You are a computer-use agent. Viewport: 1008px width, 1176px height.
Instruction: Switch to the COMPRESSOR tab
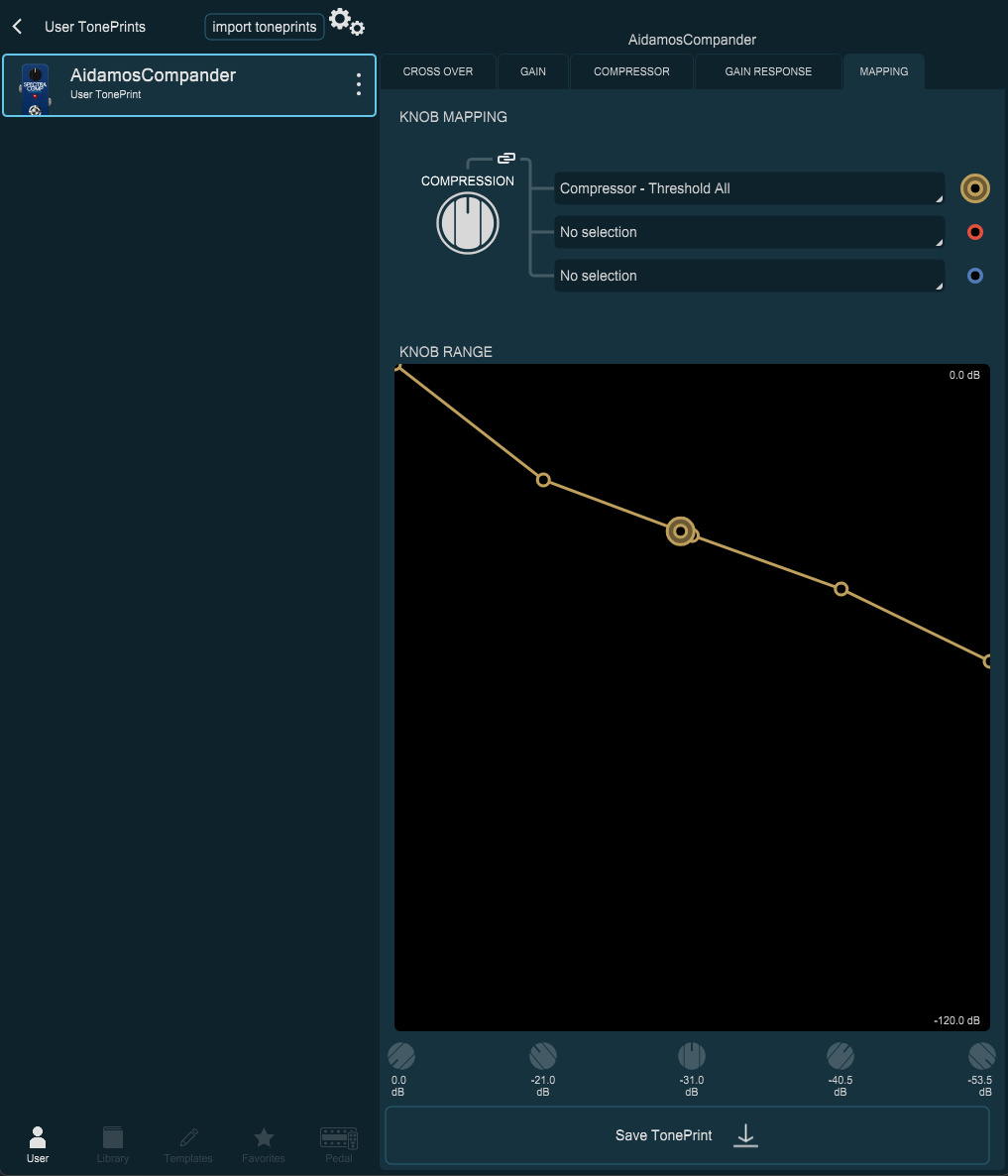[631, 71]
